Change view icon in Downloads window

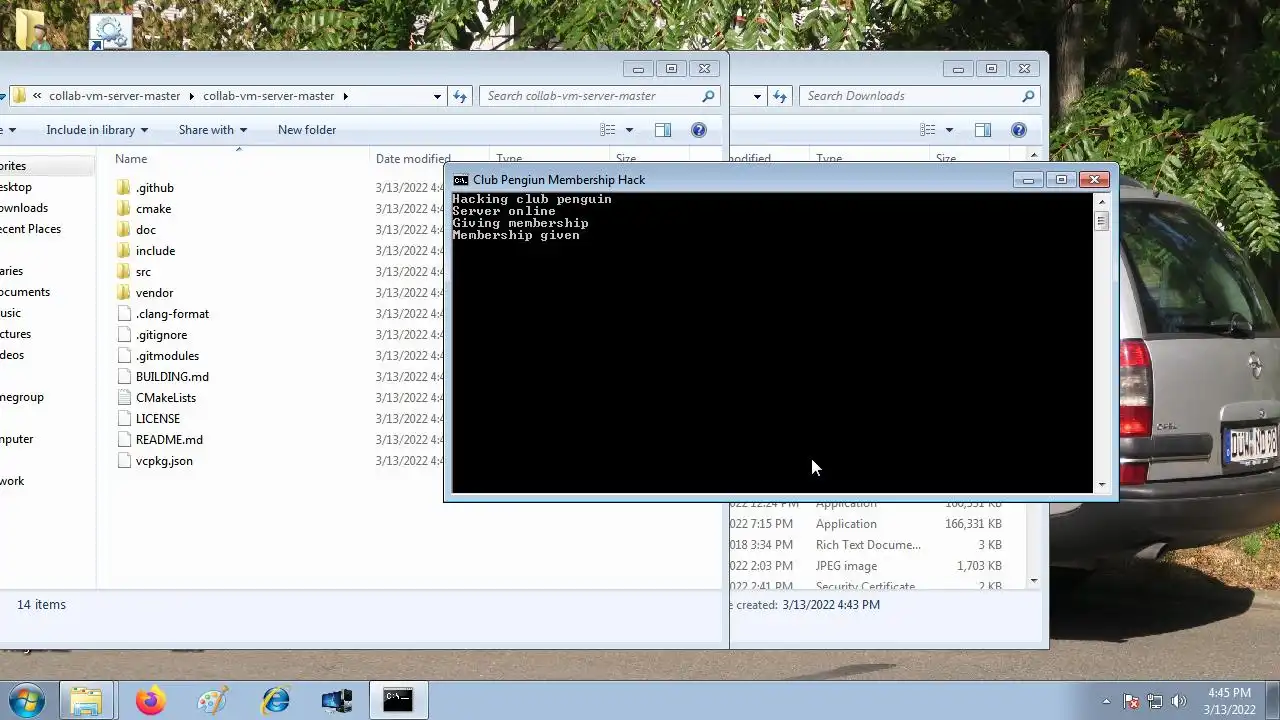927,130
